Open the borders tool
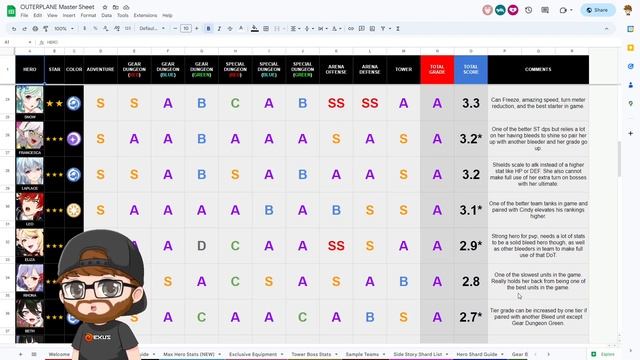 (x=266, y=29)
